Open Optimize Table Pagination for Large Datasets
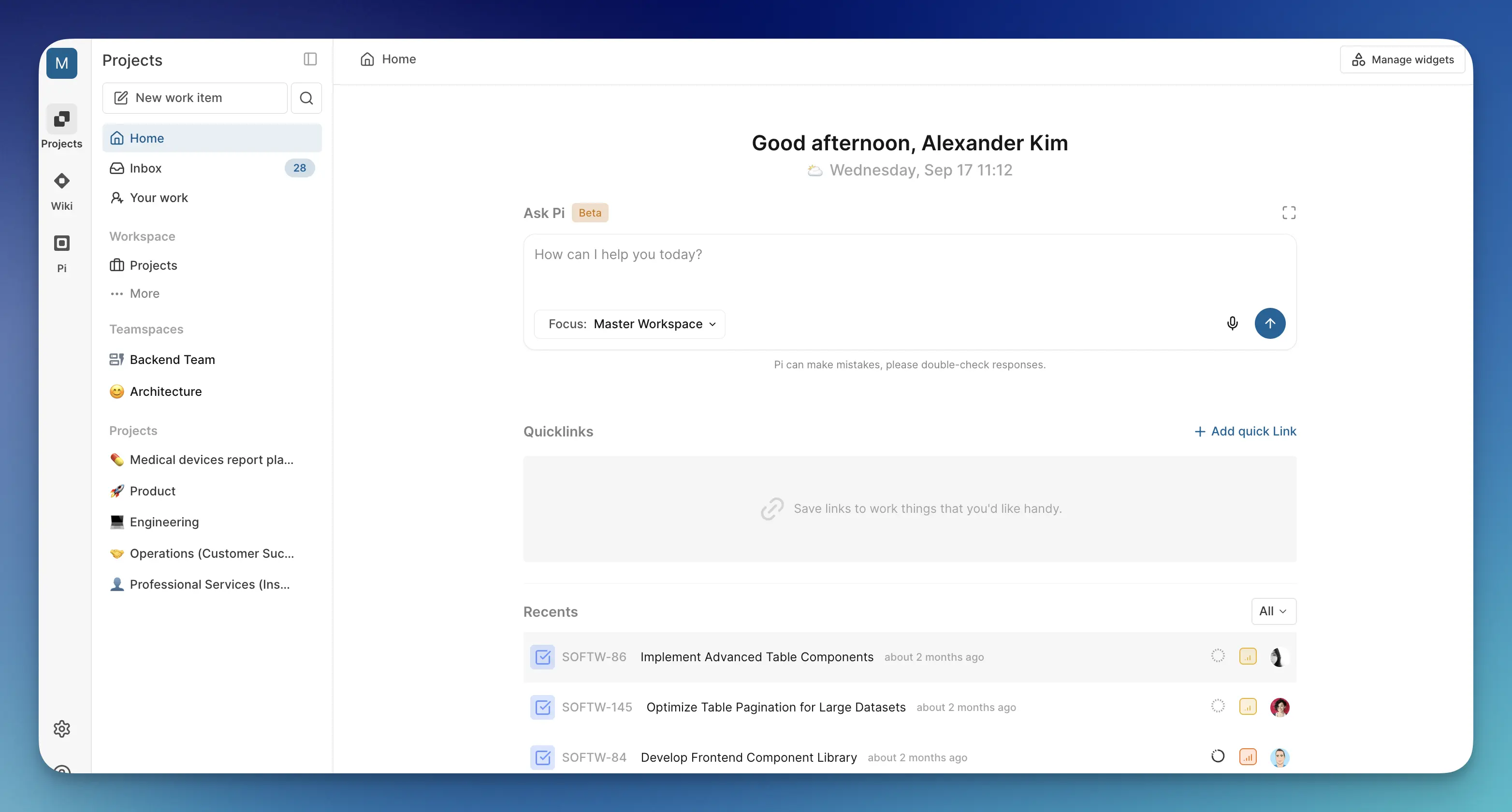Image resolution: width=1512 pixels, height=812 pixels. tap(776, 707)
